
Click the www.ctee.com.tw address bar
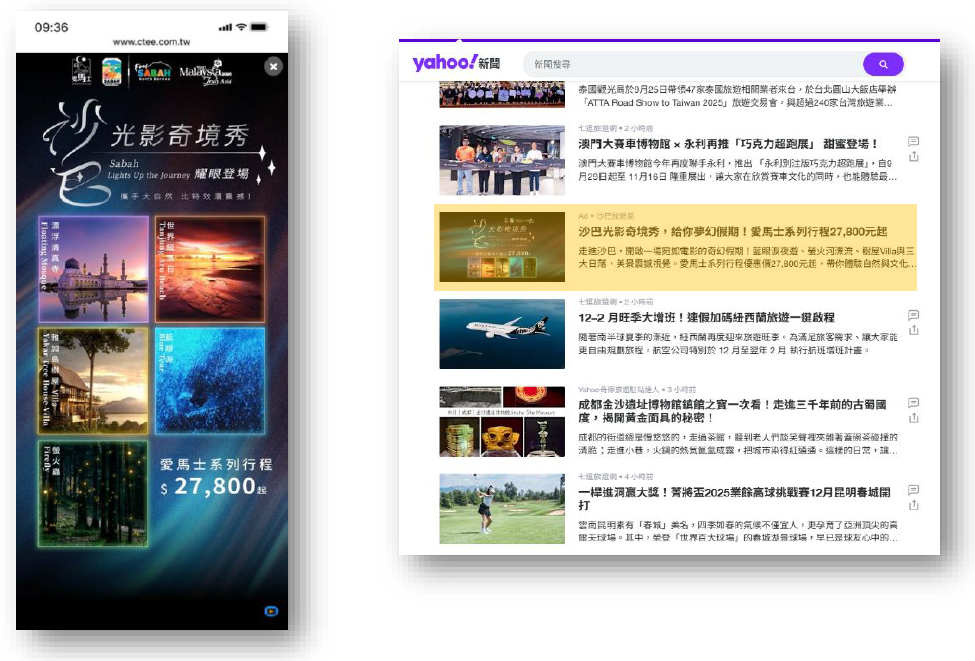point(152,43)
